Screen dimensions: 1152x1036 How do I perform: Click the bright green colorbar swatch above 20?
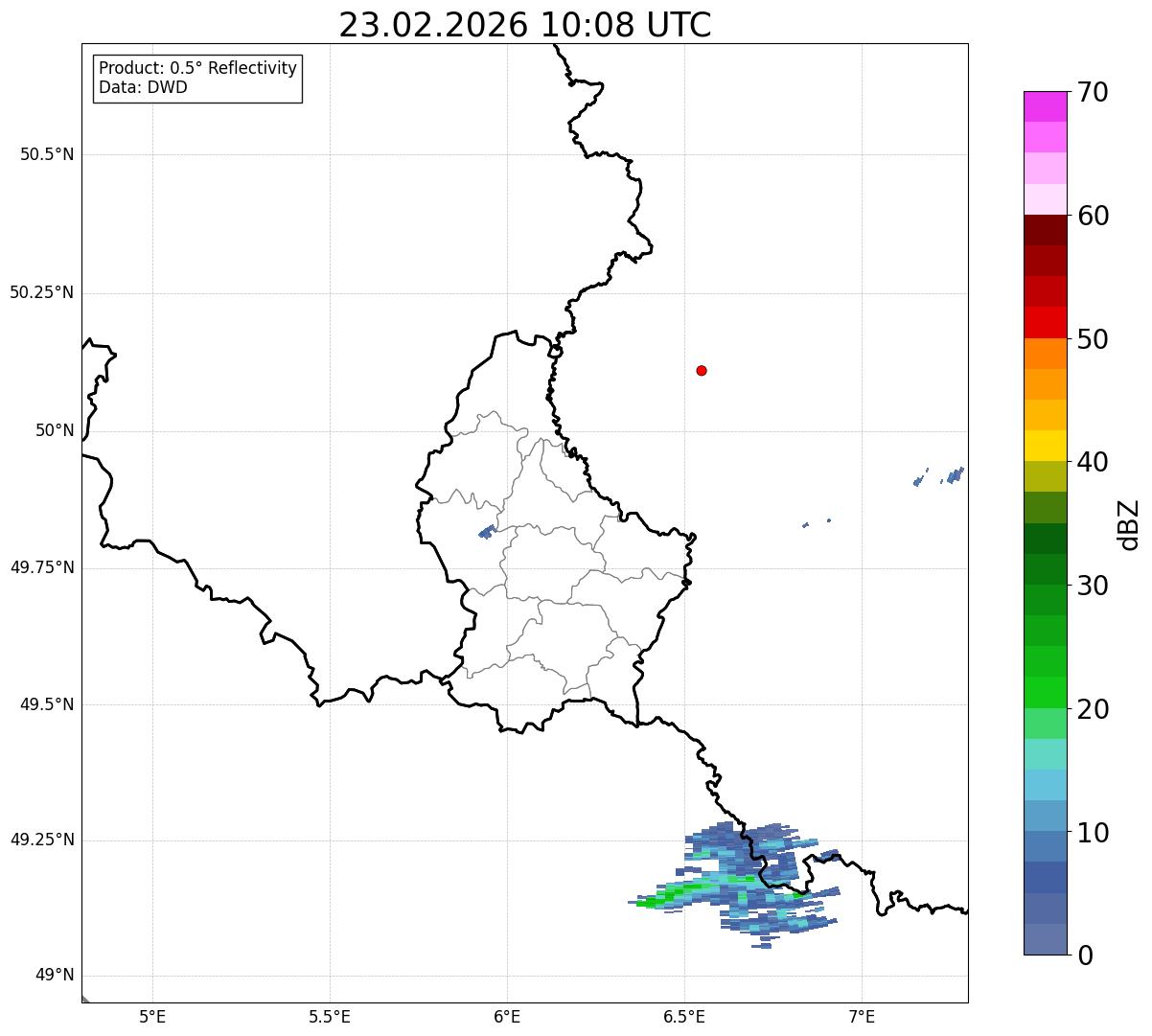coord(1046,693)
